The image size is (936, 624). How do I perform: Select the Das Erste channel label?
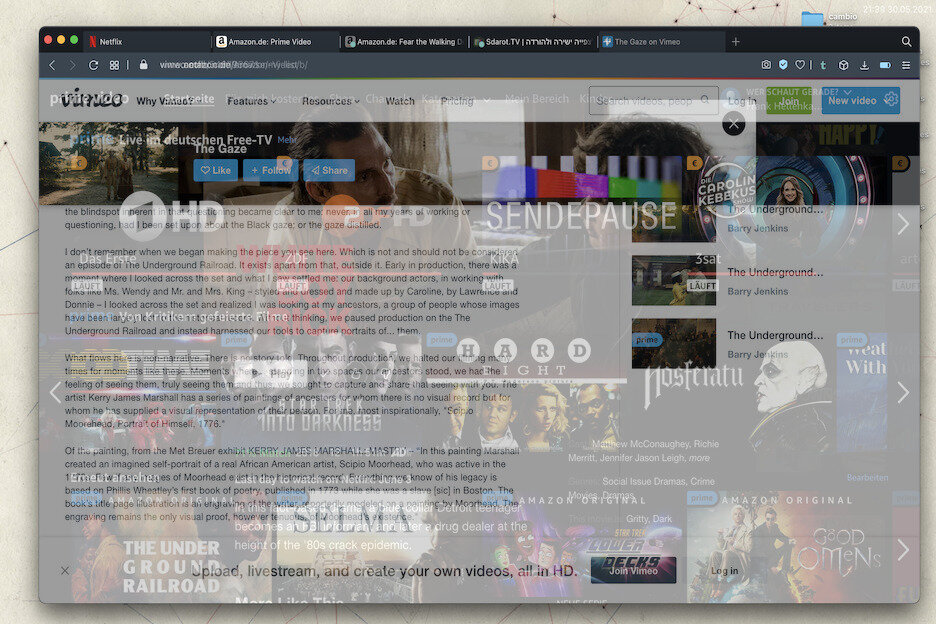click(109, 259)
